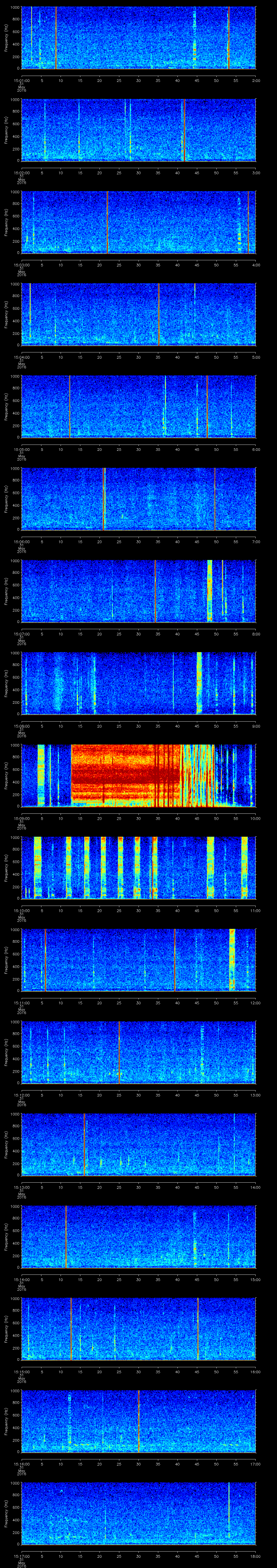Image resolution: width=277 pixels, height=1568 pixels.
Task: Click the red line at 21 s in the 15:06:00 panel
Action: tap(104, 499)
